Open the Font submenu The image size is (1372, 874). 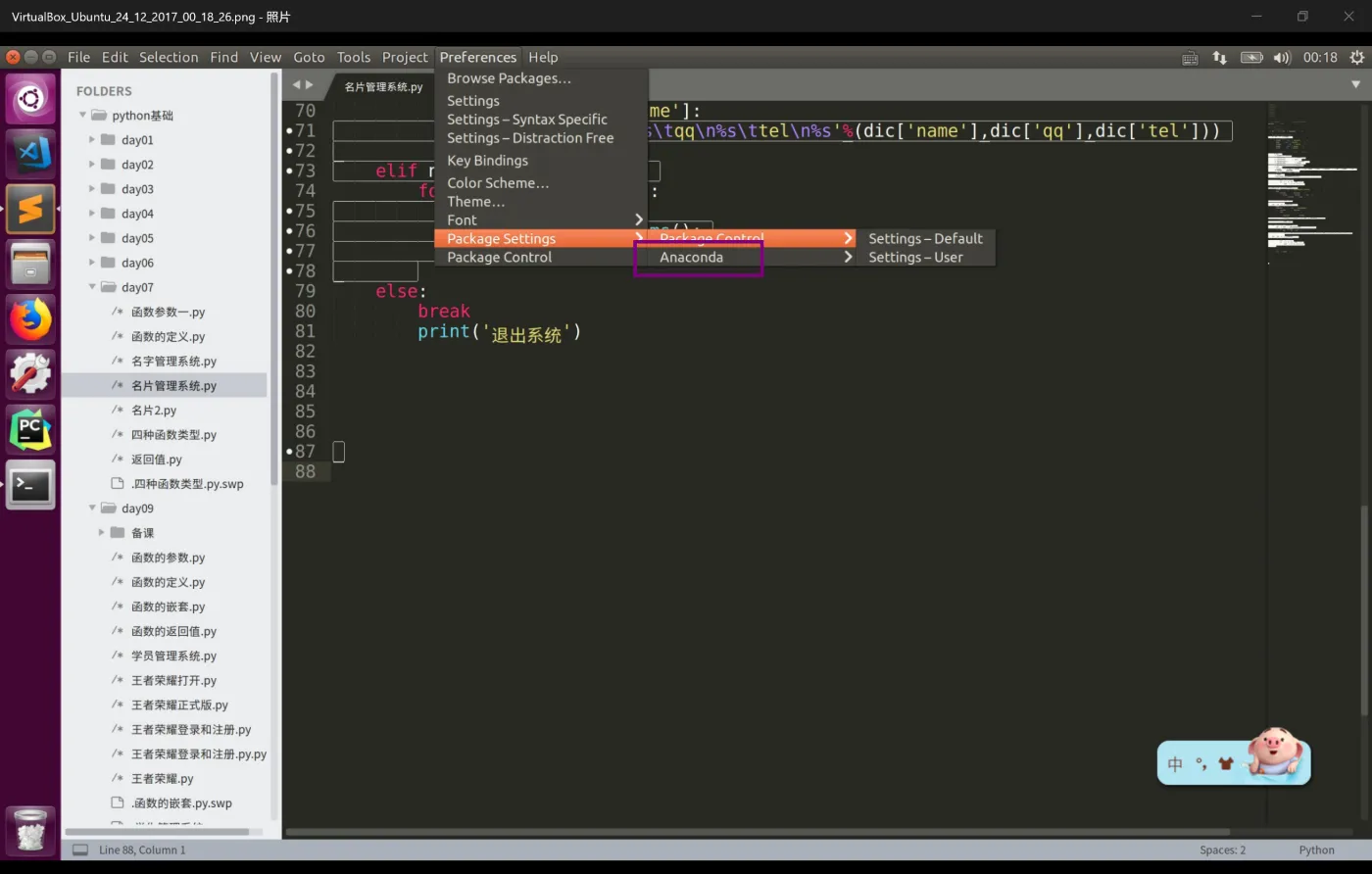(541, 219)
